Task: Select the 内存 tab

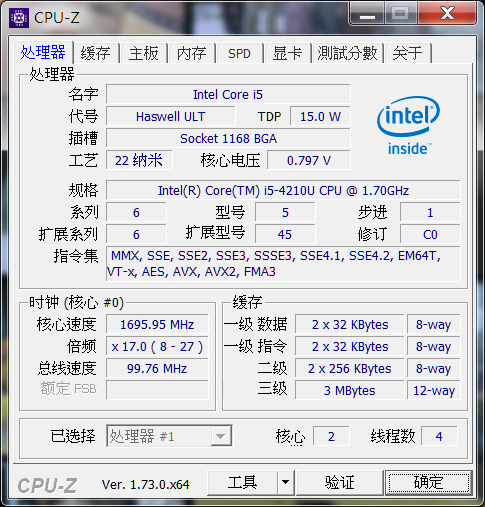Action: [191, 53]
